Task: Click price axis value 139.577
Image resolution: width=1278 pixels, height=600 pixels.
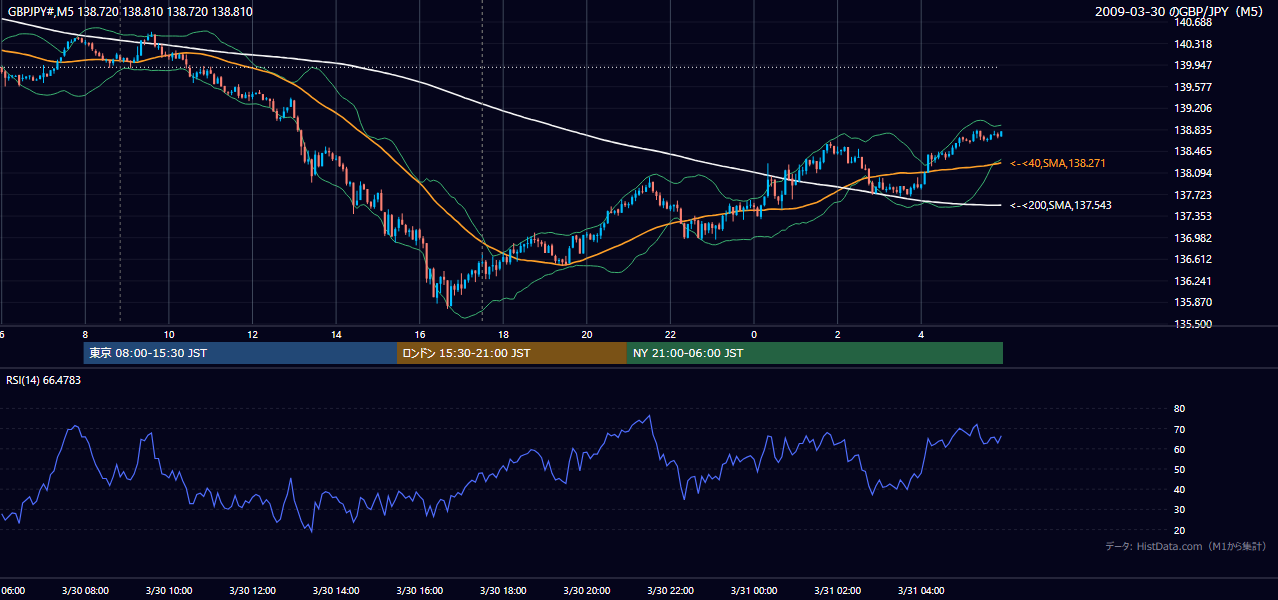Action: [1194, 87]
